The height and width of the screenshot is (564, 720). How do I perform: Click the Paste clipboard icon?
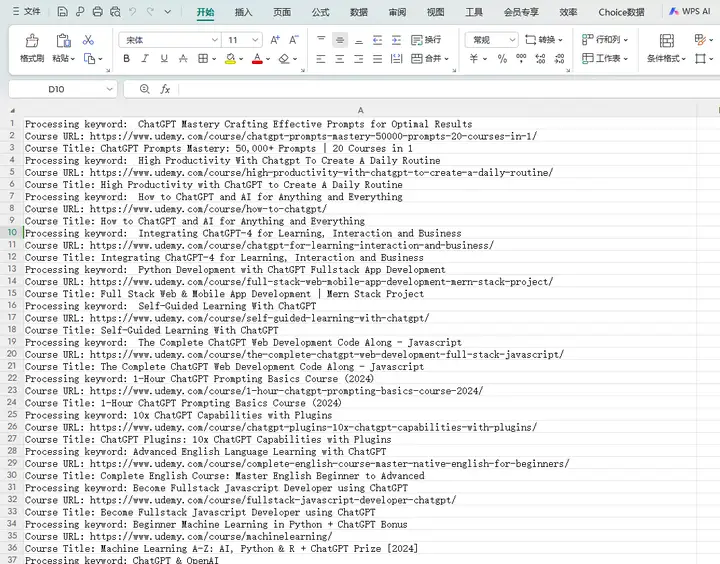tap(63, 41)
